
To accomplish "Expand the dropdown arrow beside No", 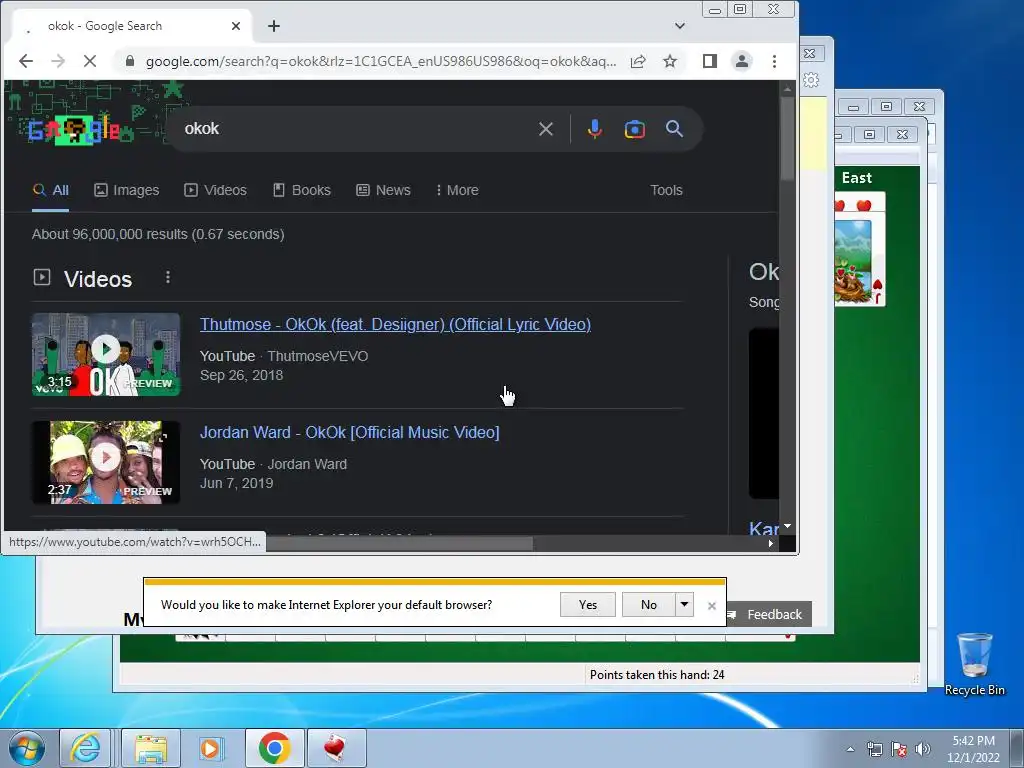I will coord(684,605).
